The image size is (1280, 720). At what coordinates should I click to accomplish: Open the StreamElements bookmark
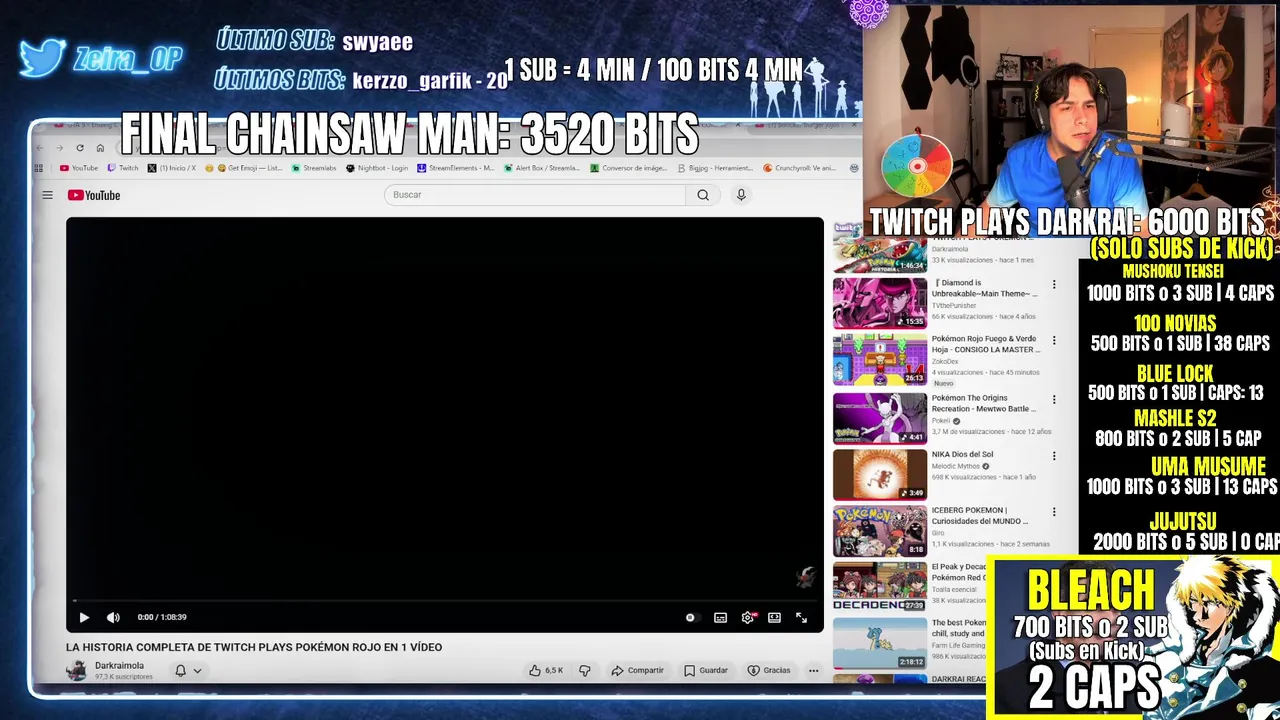(456, 168)
